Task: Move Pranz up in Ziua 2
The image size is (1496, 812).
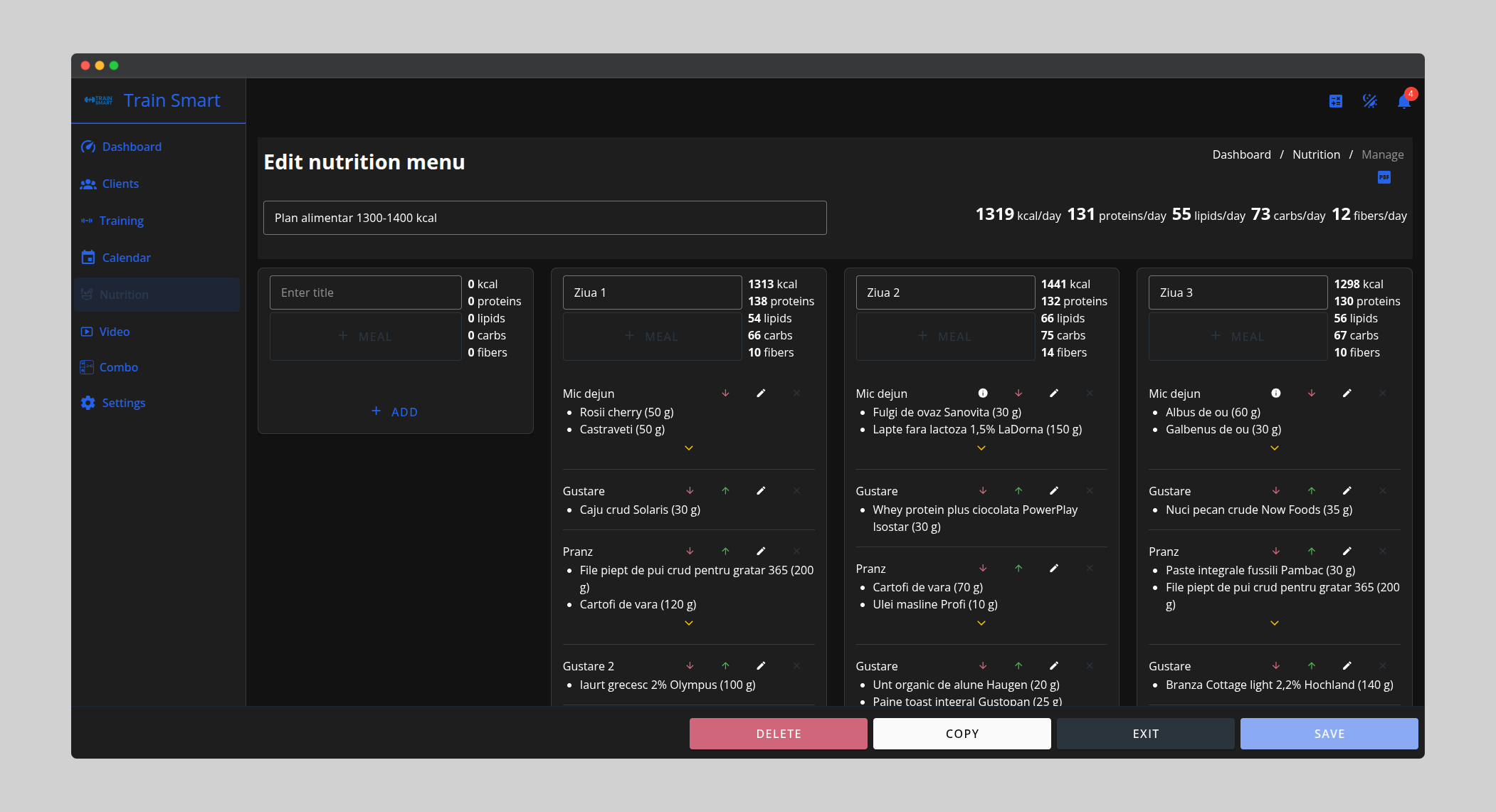Action: pos(1019,568)
